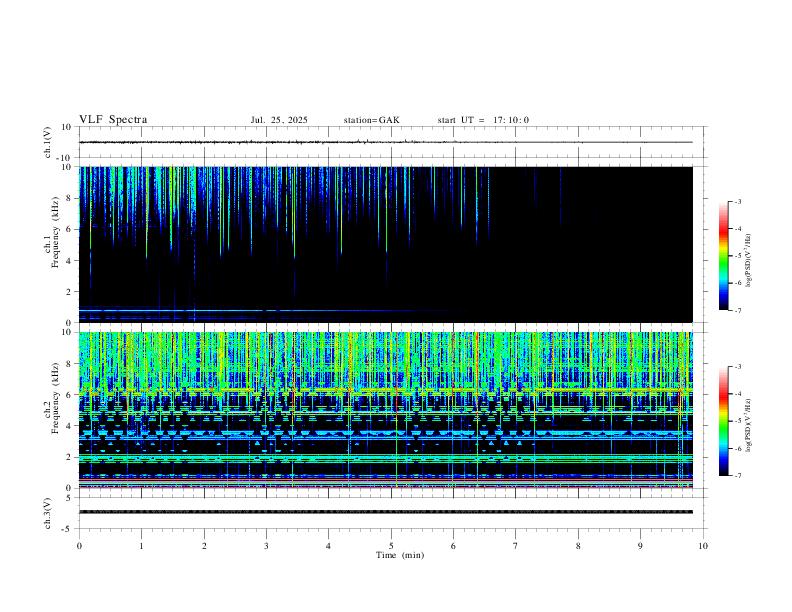This screenshot has width=792, height=612.
Task: Click the time axis tick label "8"
Action: click(578, 546)
